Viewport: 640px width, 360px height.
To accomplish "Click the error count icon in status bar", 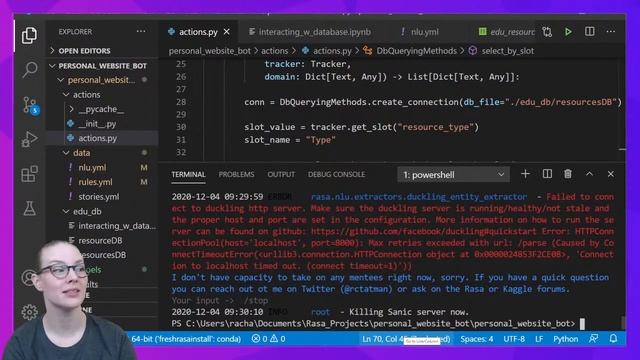I will tap(256, 338).
